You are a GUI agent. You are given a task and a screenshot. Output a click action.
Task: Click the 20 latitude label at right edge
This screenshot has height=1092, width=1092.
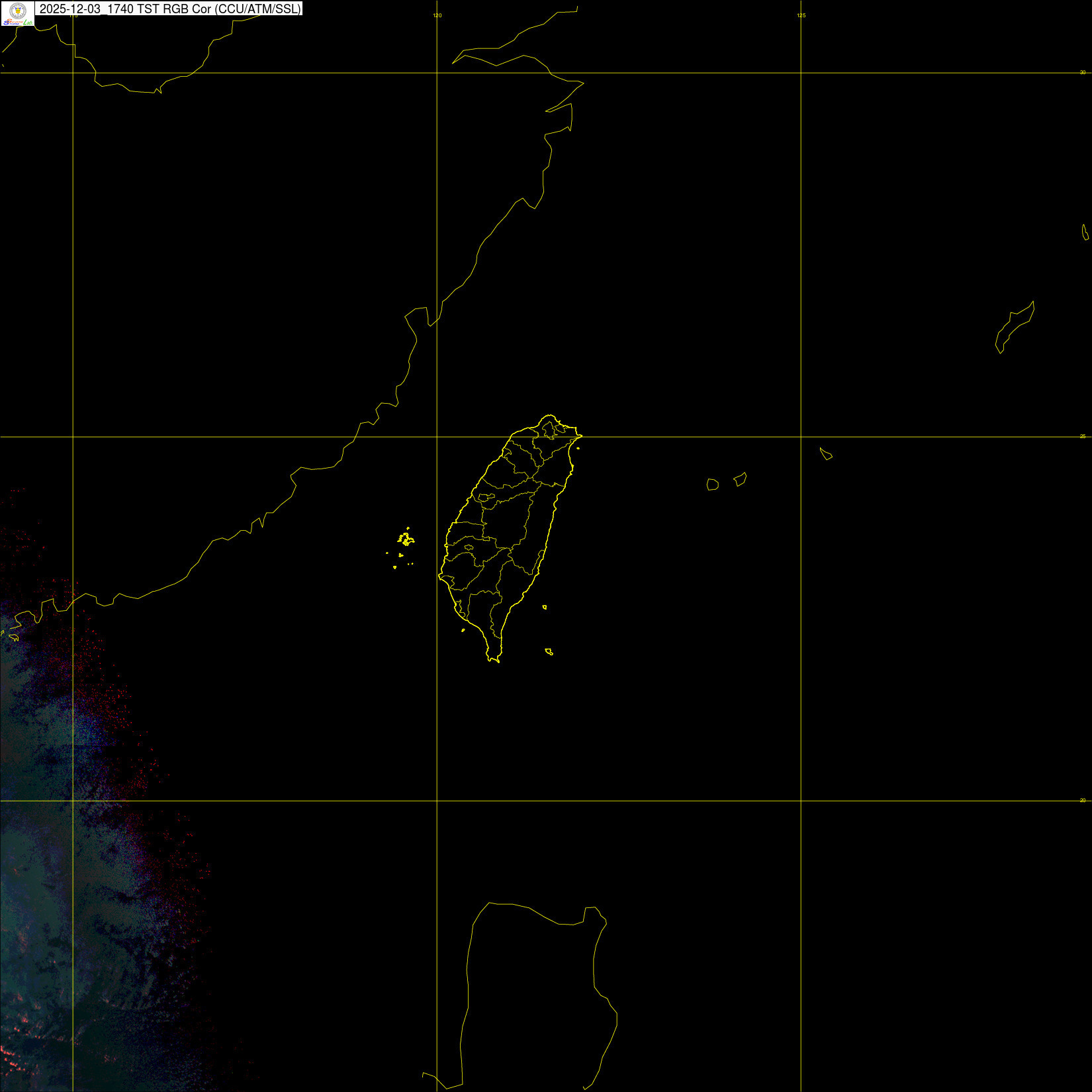point(1083,800)
